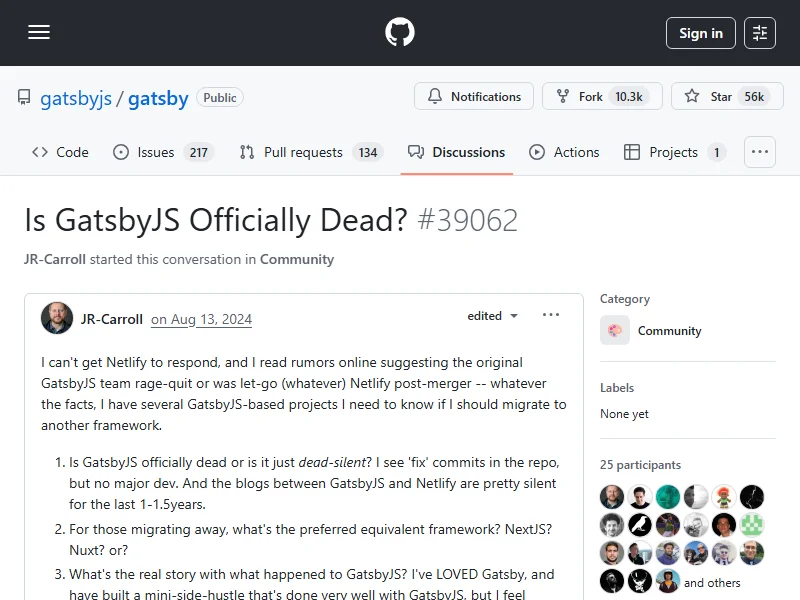Click the Sign in button
This screenshot has height=600, width=800.
[x=700, y=33]
